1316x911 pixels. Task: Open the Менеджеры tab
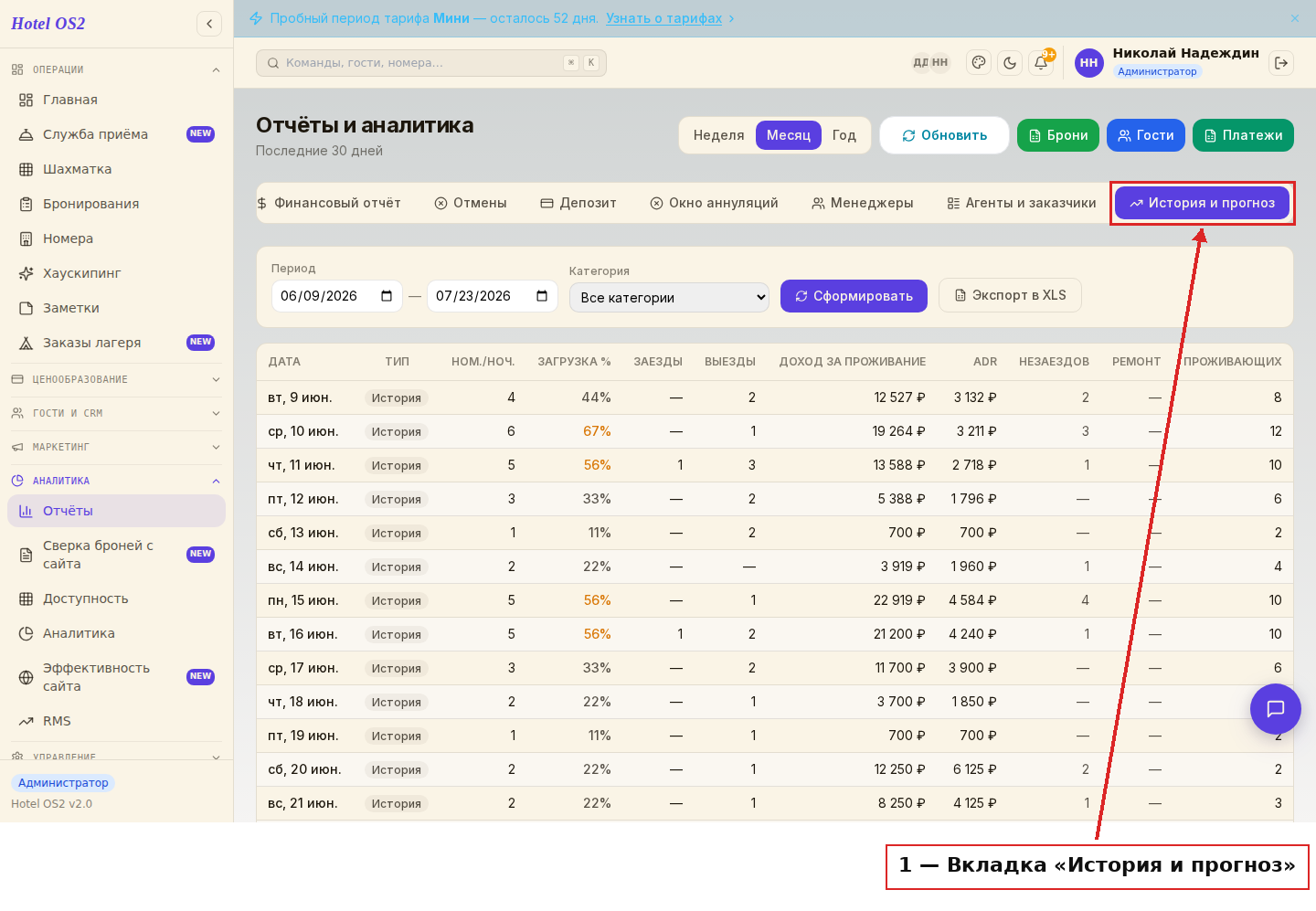click(863, 203)
